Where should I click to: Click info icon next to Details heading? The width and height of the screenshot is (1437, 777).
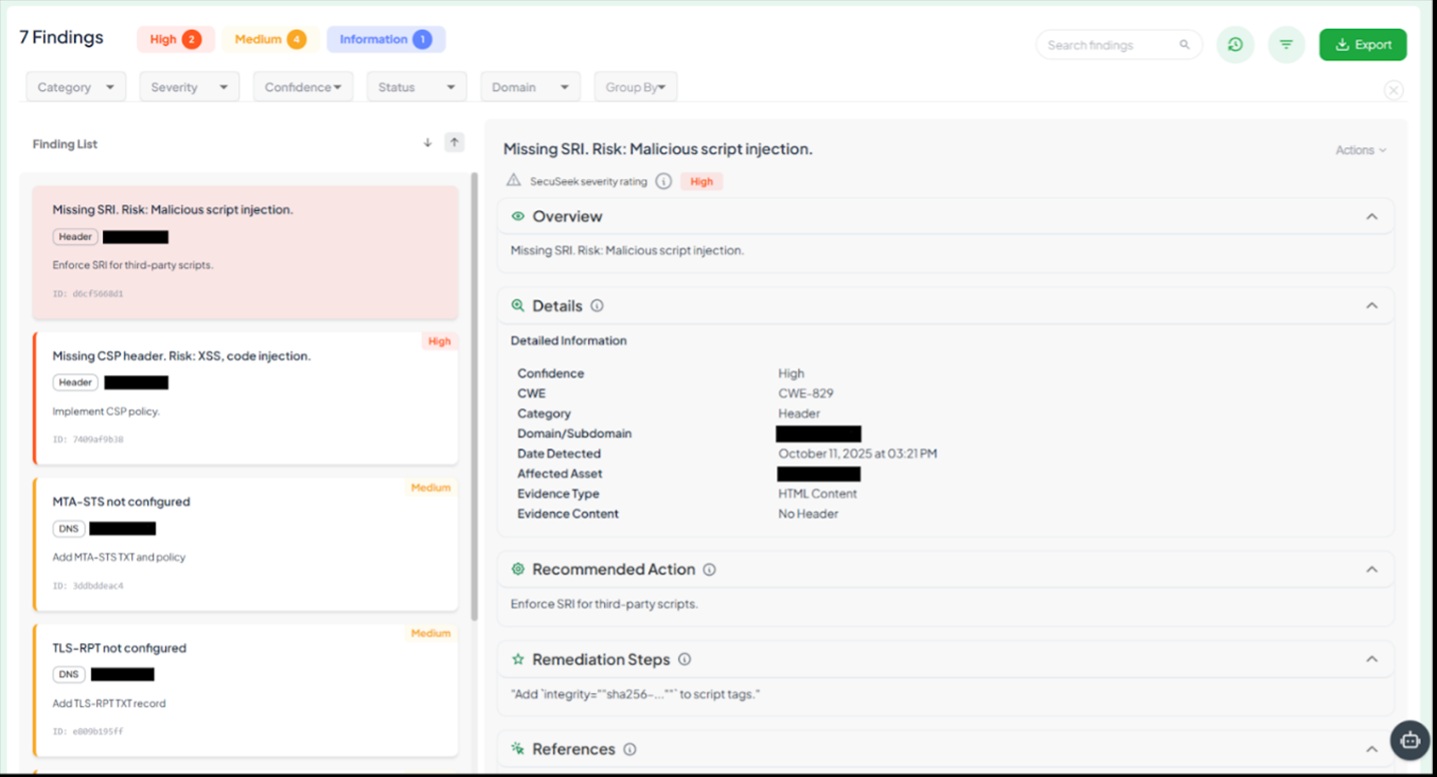(x=597, y=306)
